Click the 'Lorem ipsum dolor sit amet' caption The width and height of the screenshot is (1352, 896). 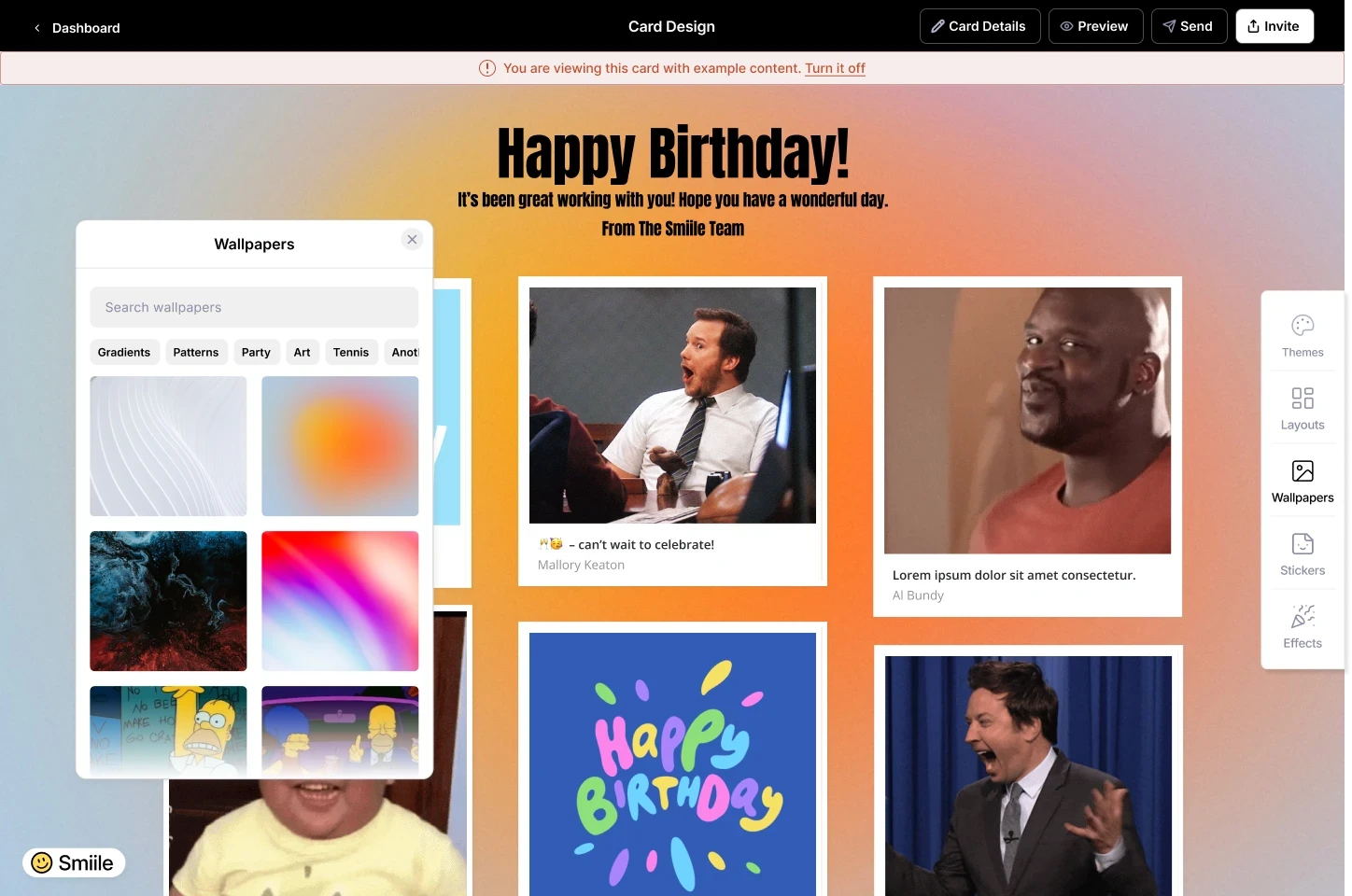(x=1014, y=575)
